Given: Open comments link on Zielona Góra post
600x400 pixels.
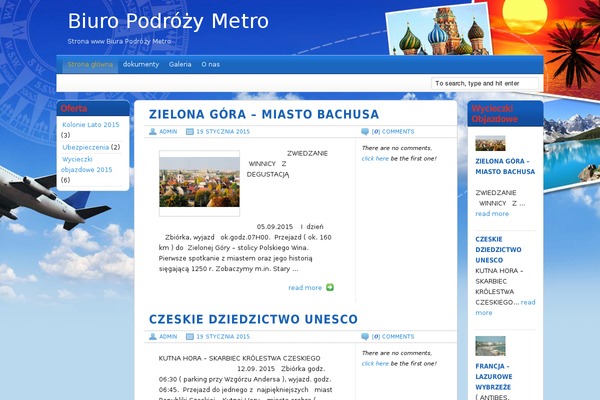Looking at the screenshot, I should point(393,132).
